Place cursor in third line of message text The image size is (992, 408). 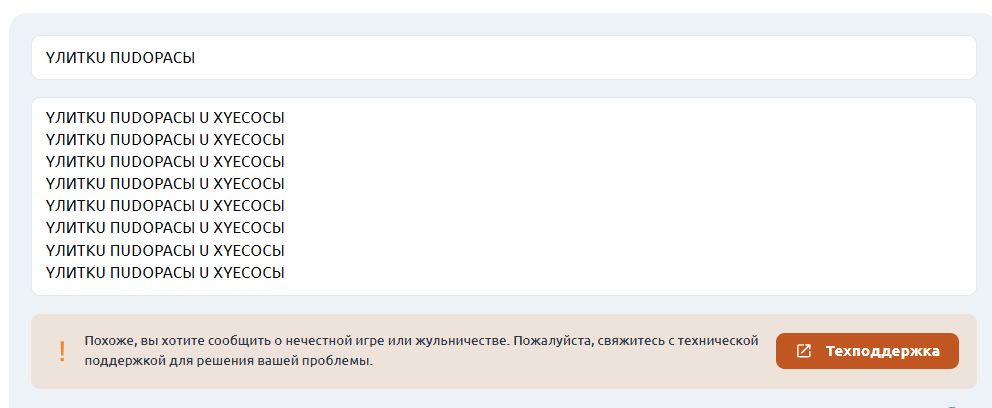164,162
